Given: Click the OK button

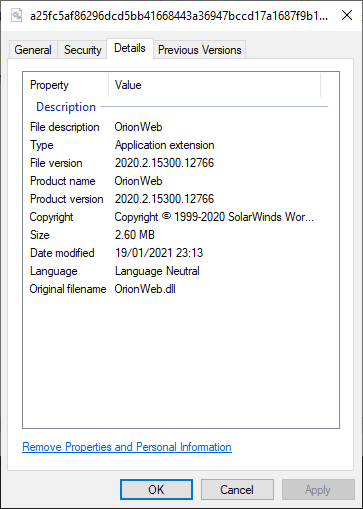Looking at the screenshot, I should pos(156,490).
